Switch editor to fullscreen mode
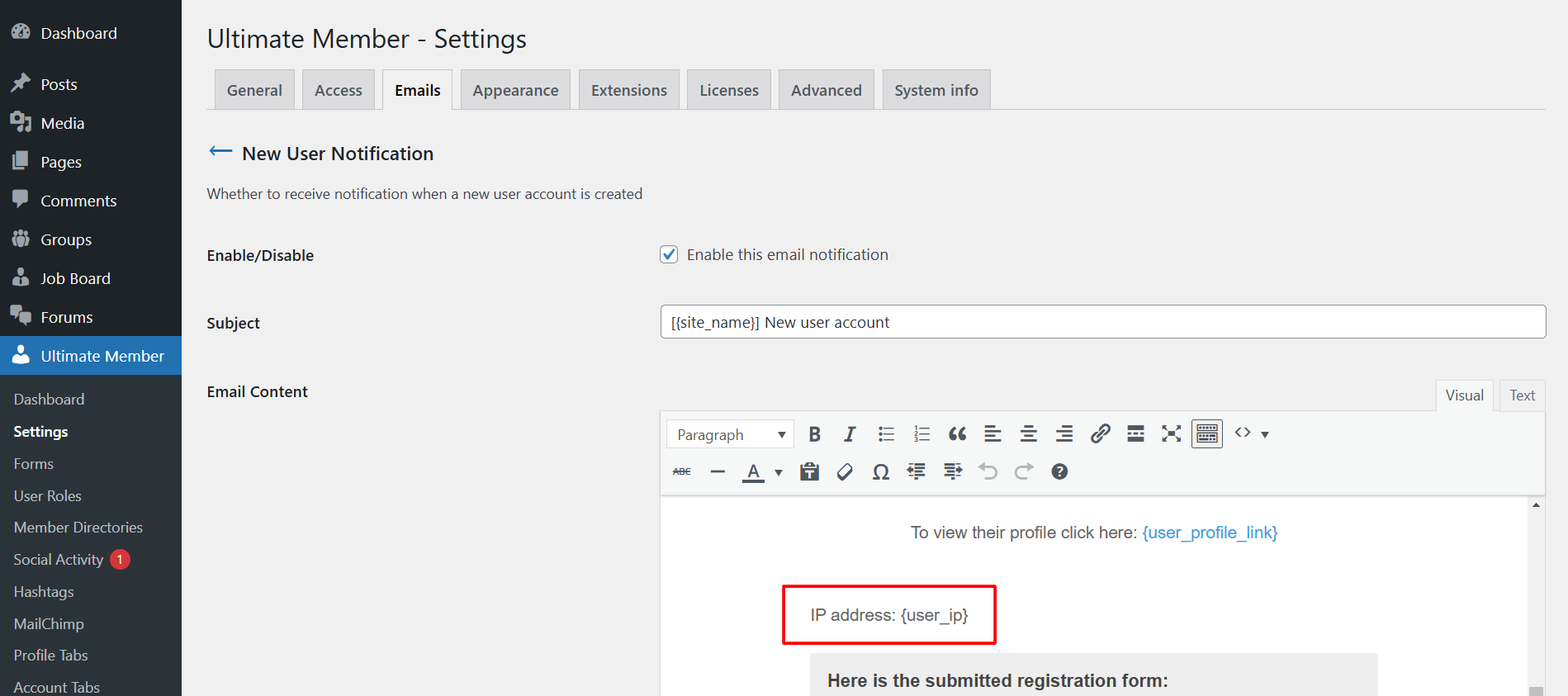Screen dimensions: 1568x696 pos(1171,434)
